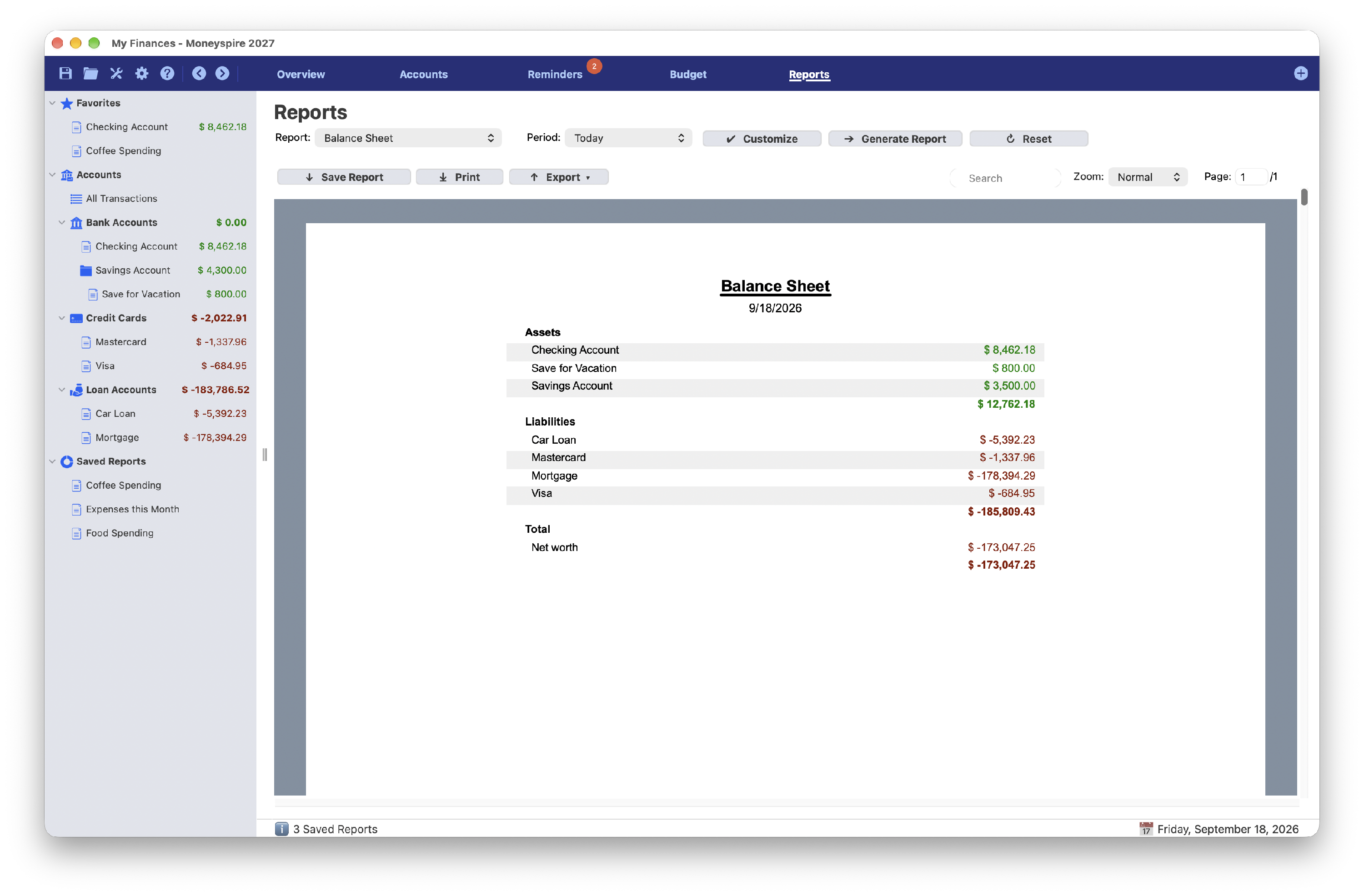Click the Reset button
Viewport: 1364px width, 896px height.
pos(1029,139)
